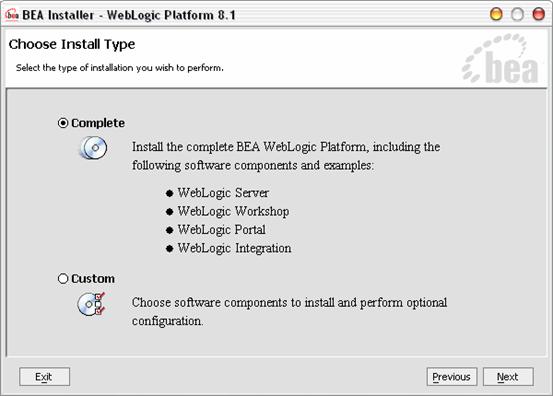The image size is (553, 396).
Task: Click the Choose Install Type heading
Action: click(72, 44)
